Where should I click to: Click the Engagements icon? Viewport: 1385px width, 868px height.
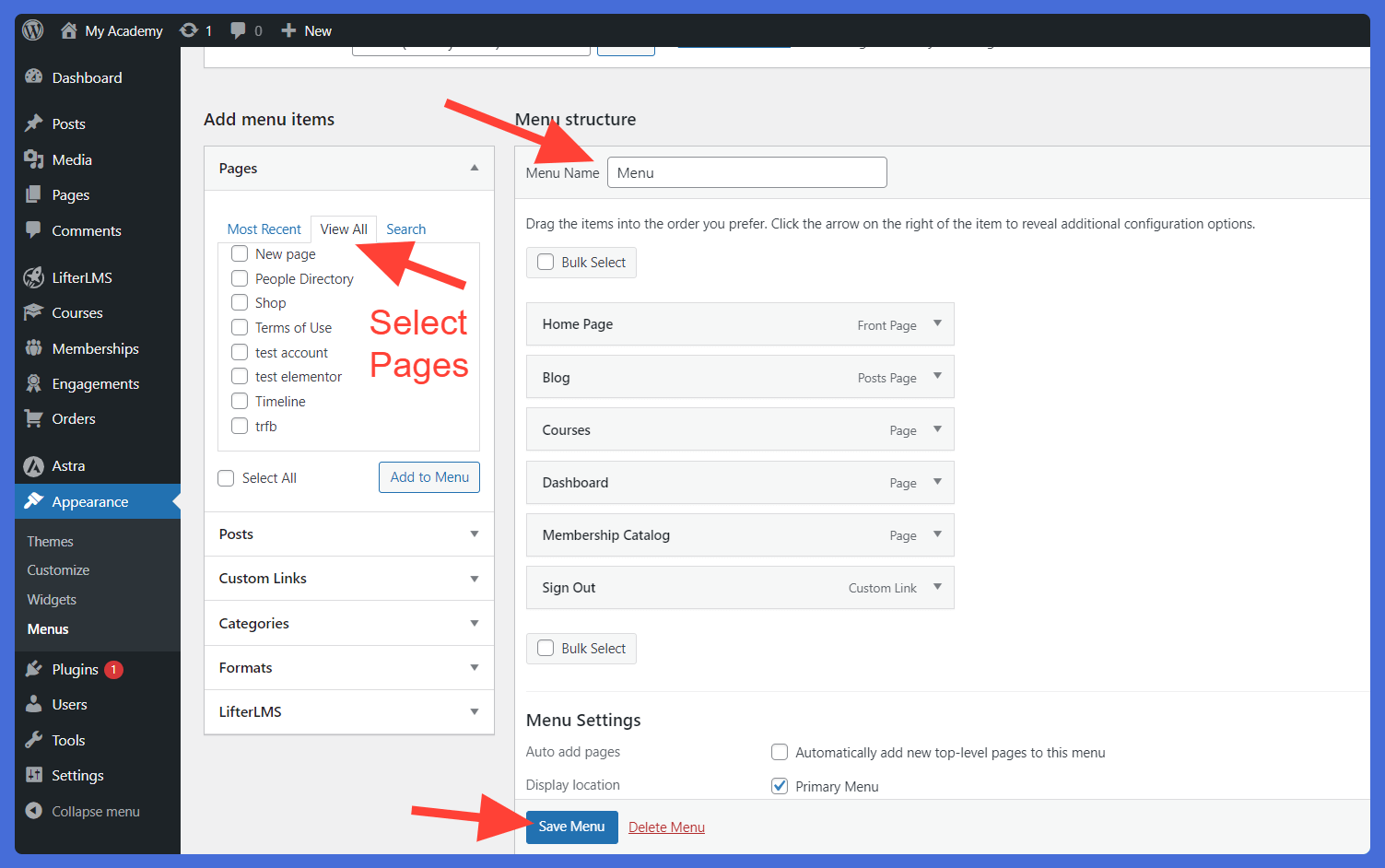click(x=34, y=382)
